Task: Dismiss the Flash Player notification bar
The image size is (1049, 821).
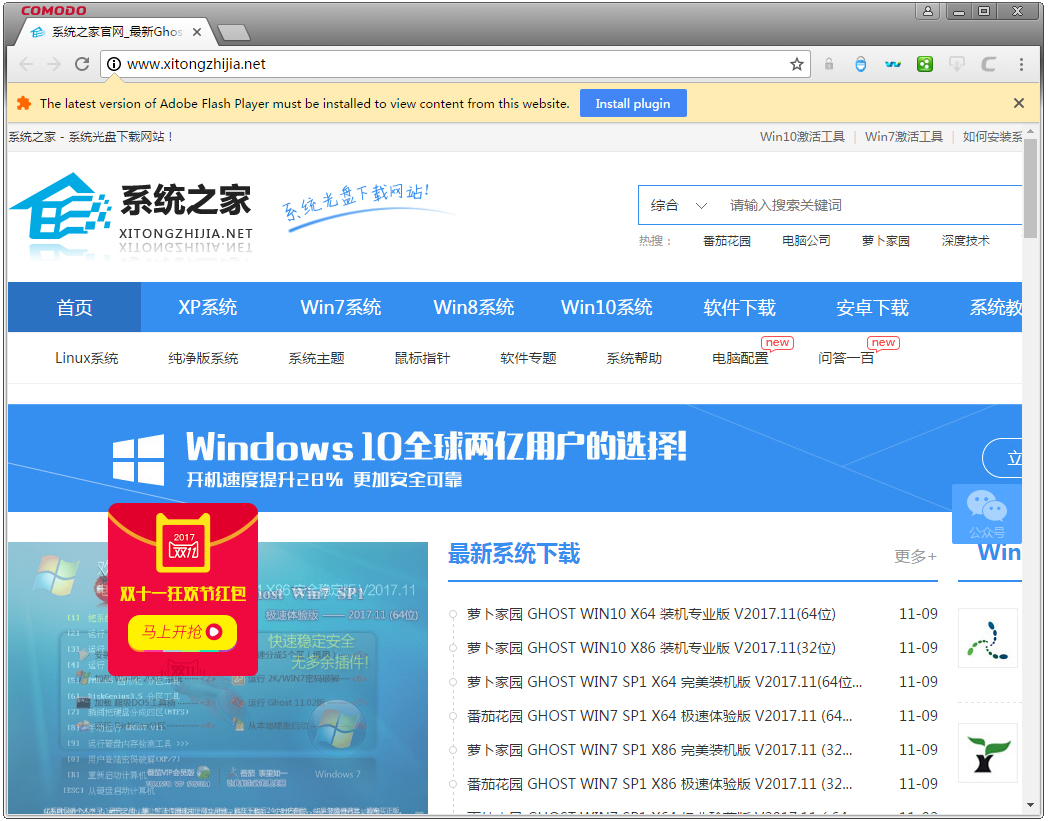Action: (x=1018, y=103)
